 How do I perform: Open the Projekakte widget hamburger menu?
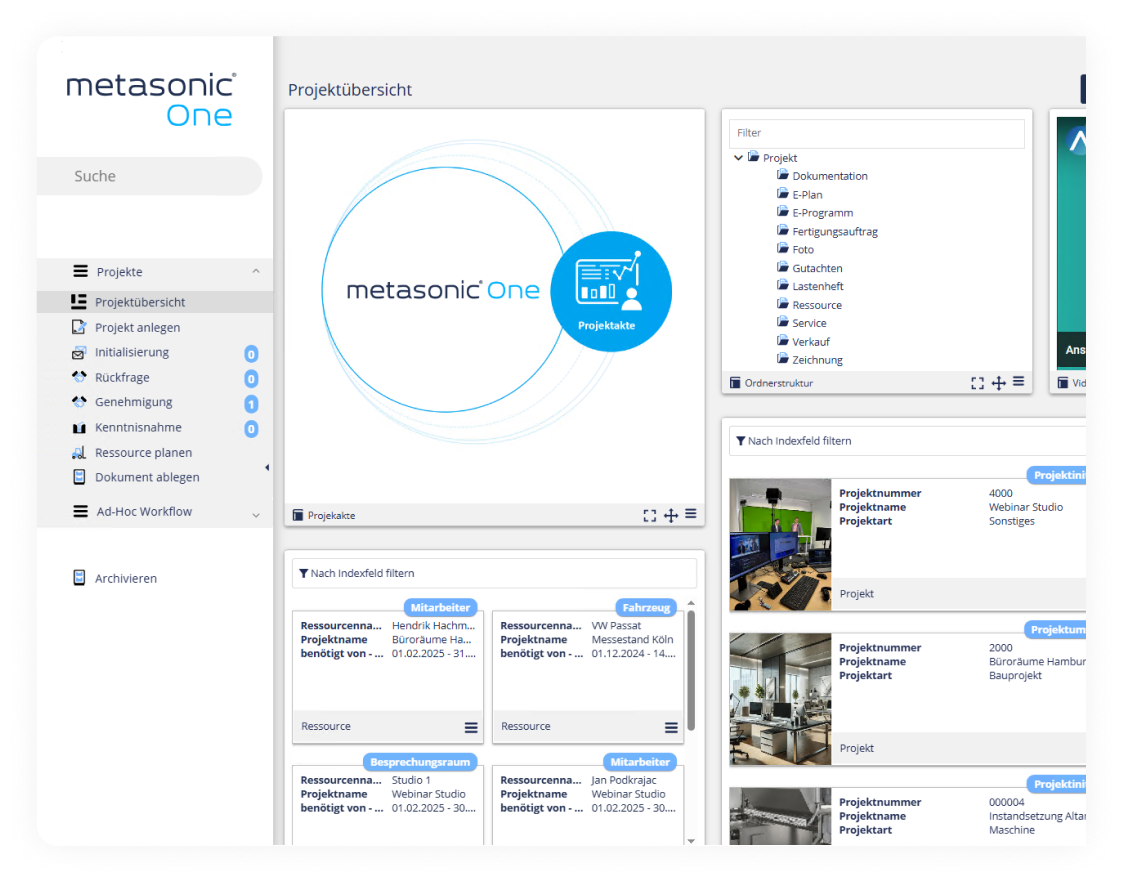[691, 514]
